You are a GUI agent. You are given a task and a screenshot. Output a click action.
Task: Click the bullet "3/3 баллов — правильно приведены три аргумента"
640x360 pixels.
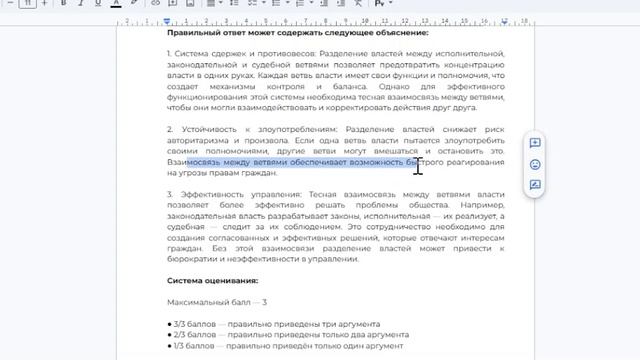click(273, 324)
